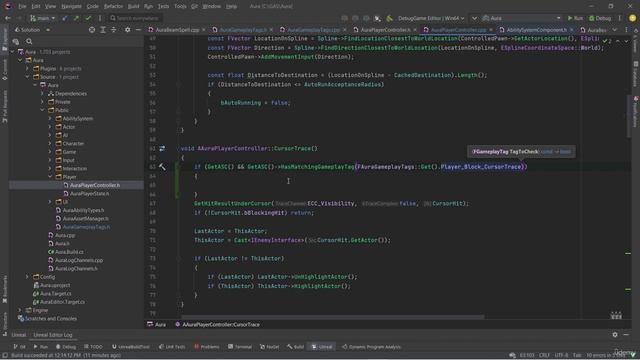Click the search magnifier in Solution panel
640x360 pixels.
(x=29, y=42)
